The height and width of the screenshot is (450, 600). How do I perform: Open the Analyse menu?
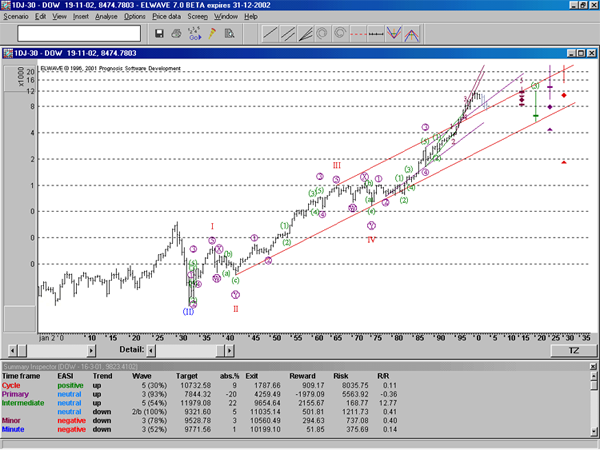[107, 17]
